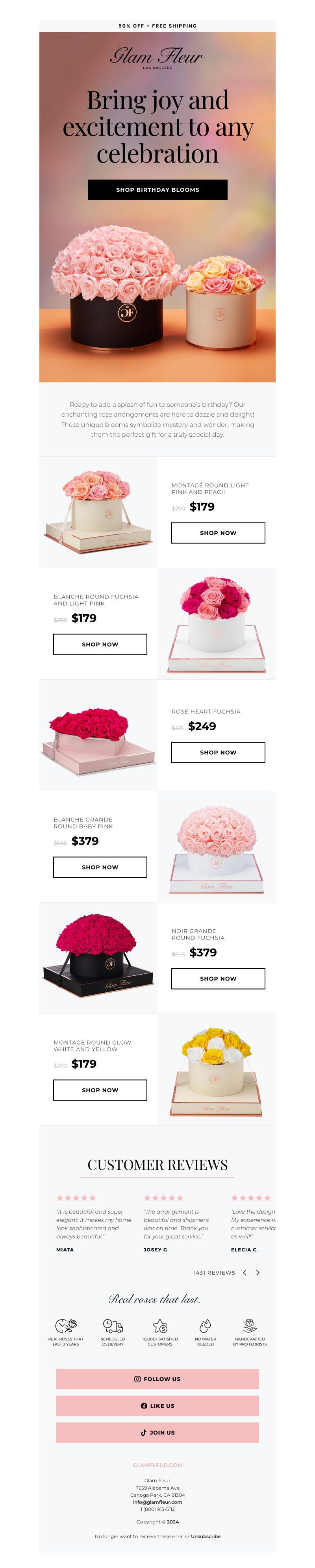The width and height of the screenshot is (315, 1568).
Task: Open yellow and white roses product image
Action: point(217,1069)
